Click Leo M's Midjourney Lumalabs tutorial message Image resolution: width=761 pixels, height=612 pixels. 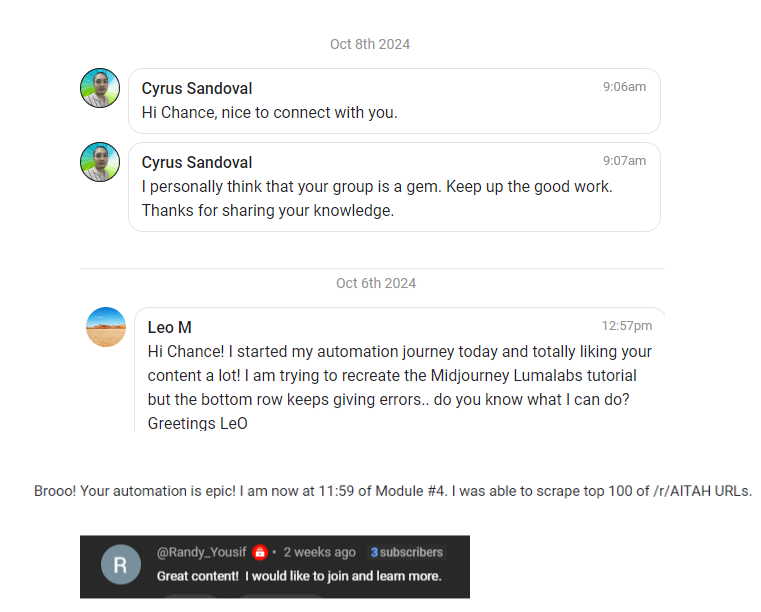point(399,387)
